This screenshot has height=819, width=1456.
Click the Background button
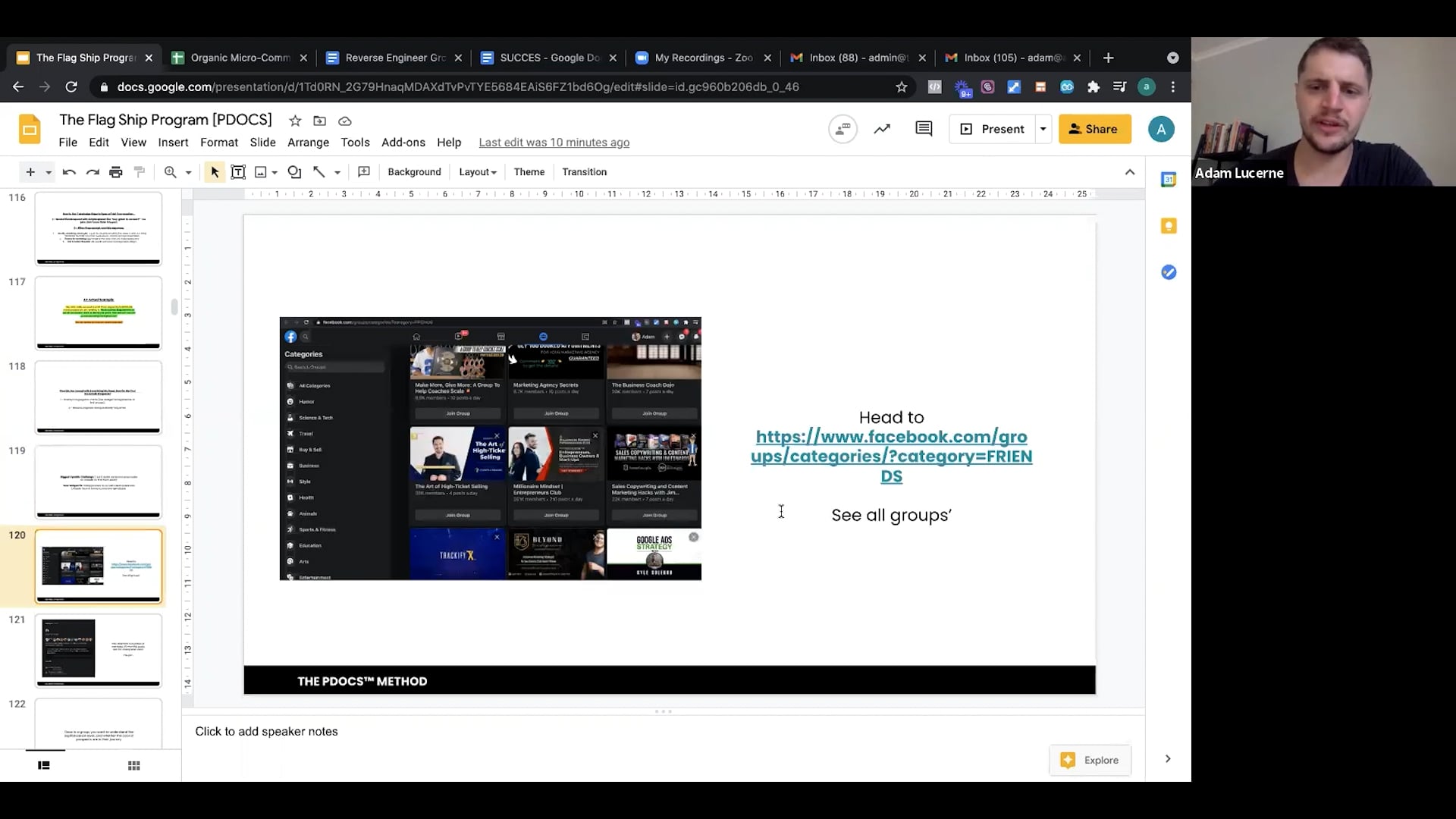[x=414, y=172]
